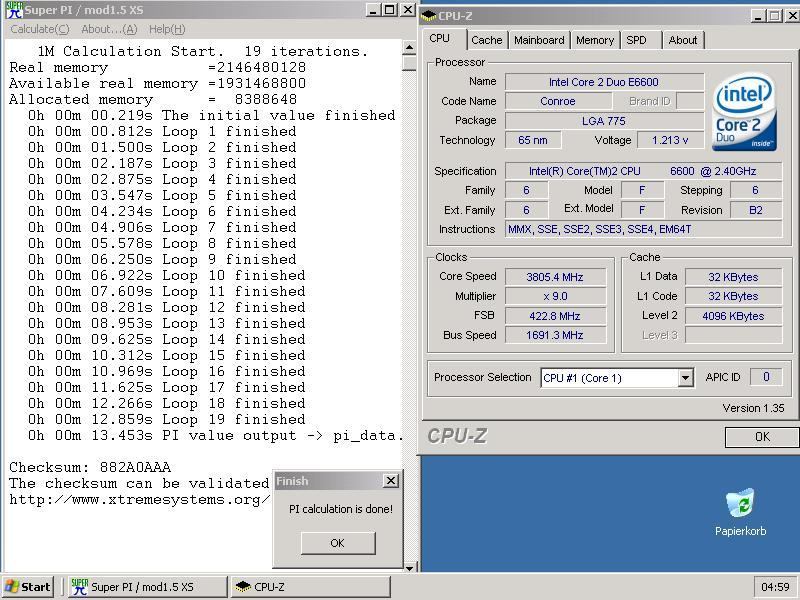Screen dimensions: 800x600
Task: Click the APIC ID value '0'
Action: coord(766,377)
